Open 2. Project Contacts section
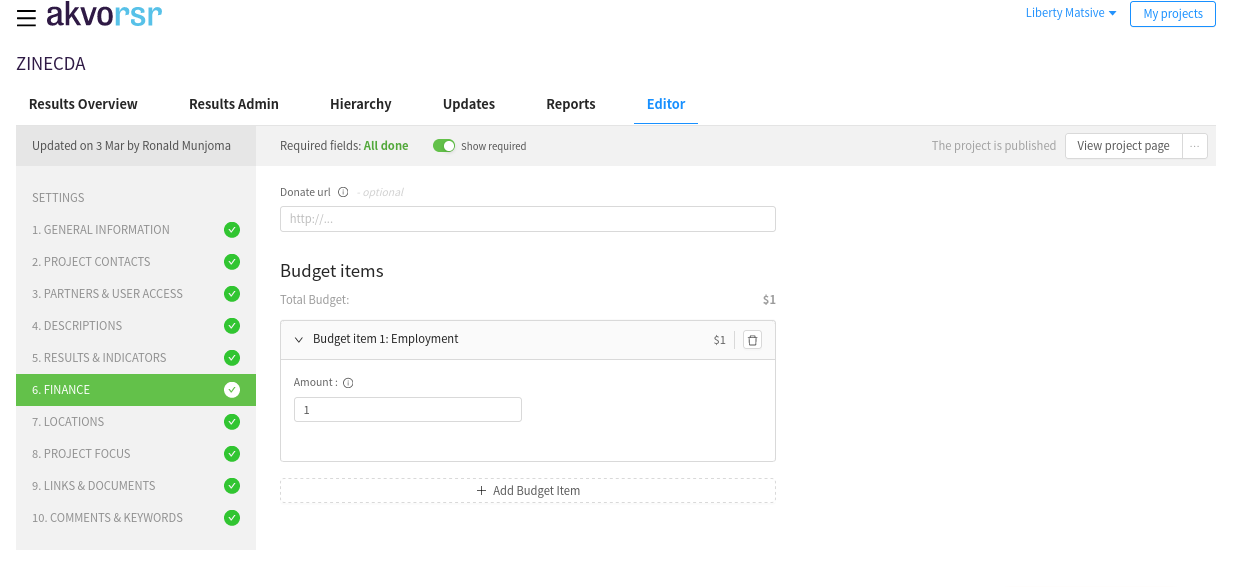Screen dimensions: 1255x587 136,262
